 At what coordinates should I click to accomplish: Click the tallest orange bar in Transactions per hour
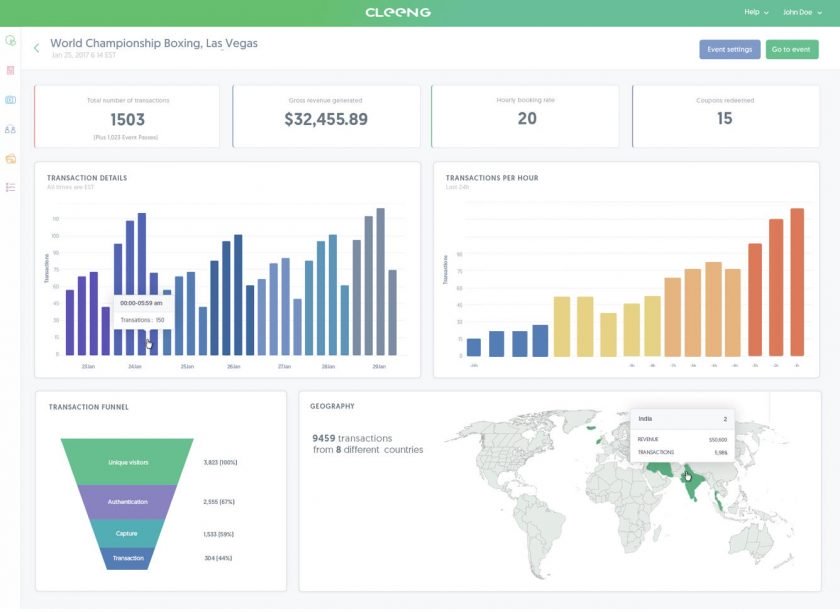coord(797,282)
